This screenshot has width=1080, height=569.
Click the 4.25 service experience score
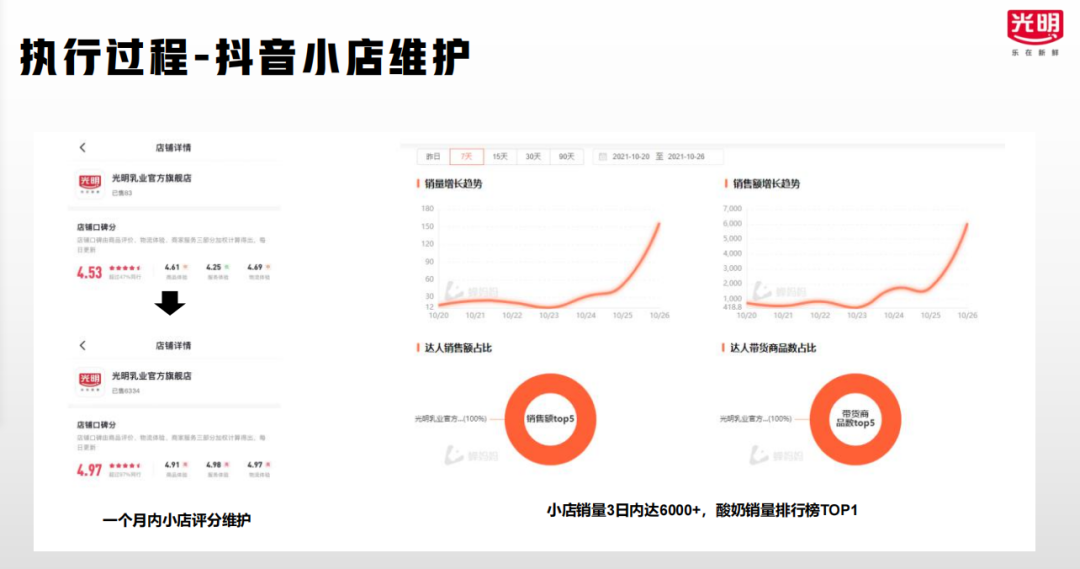coord(214,267)
